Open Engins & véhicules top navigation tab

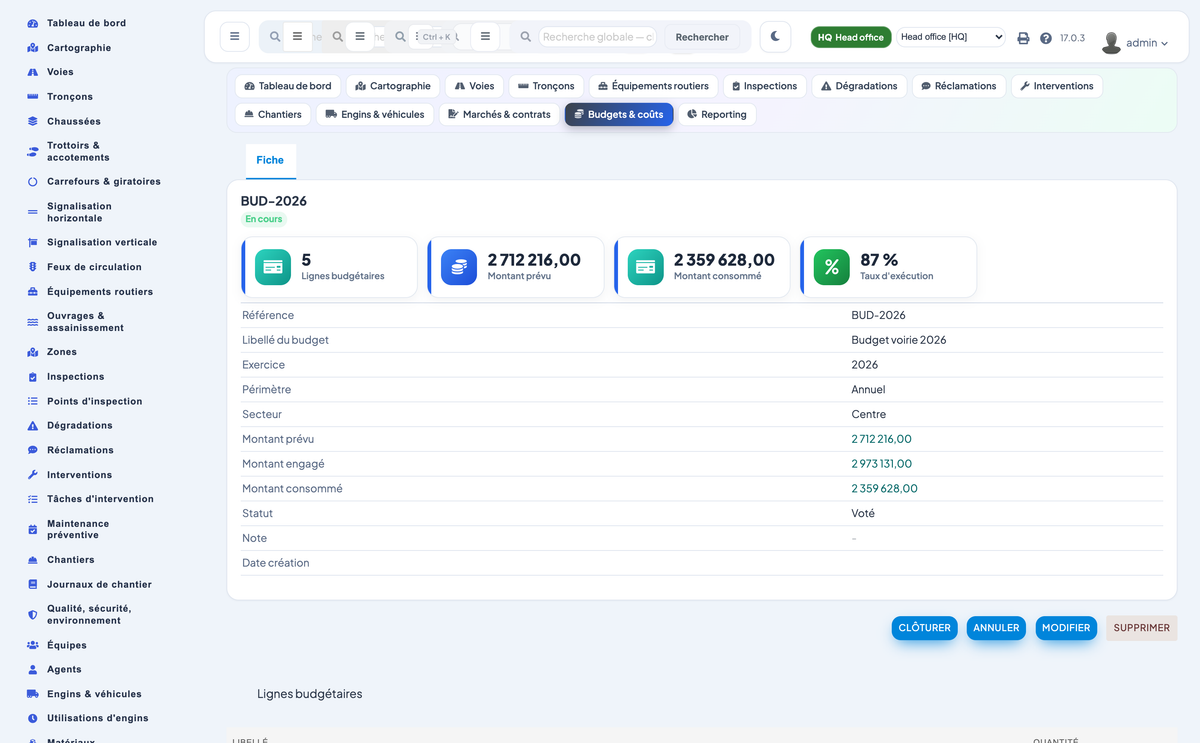click(375, 114)
